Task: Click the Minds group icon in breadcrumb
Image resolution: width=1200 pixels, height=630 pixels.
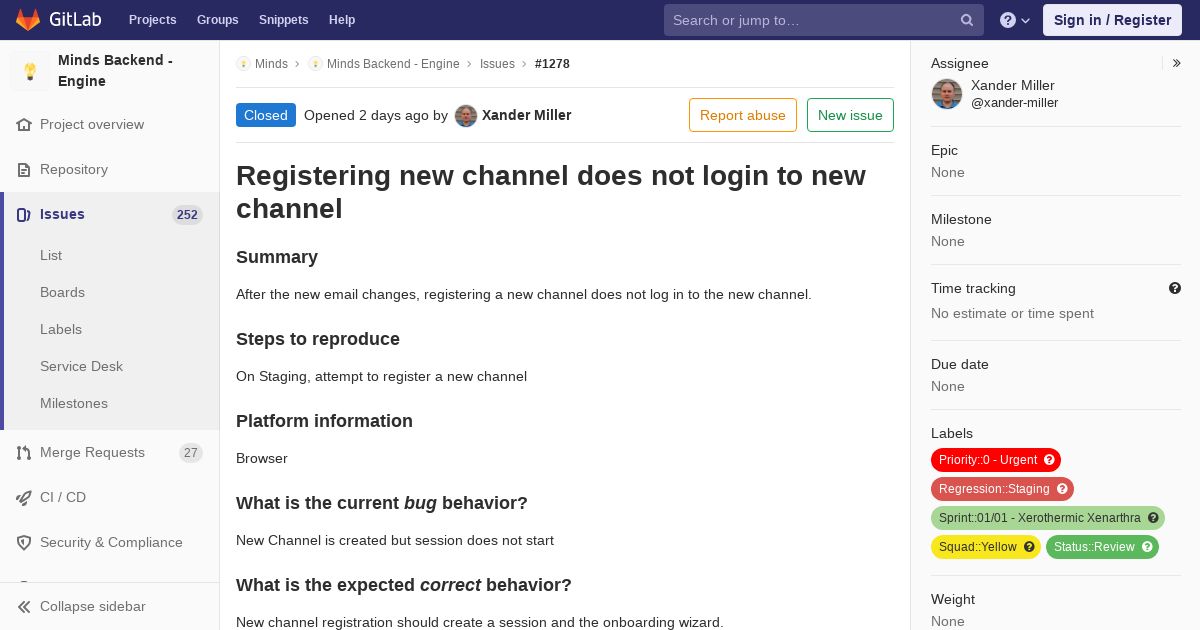Action: pos(243,64)
